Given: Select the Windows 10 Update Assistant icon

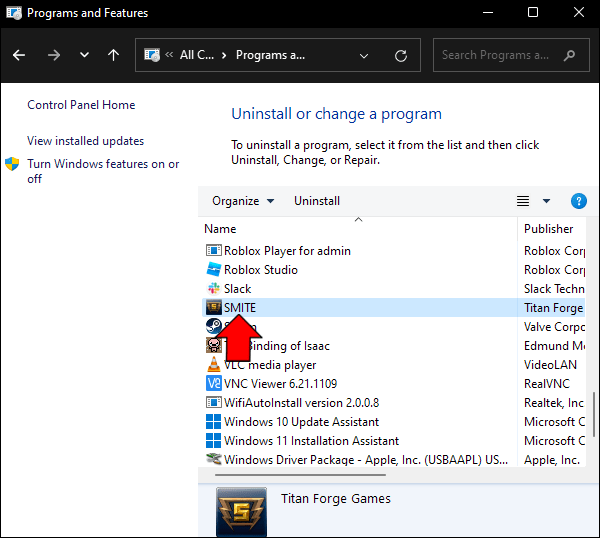Looking at the screenshot, I should pyautogui.click(x=214, y=422).
